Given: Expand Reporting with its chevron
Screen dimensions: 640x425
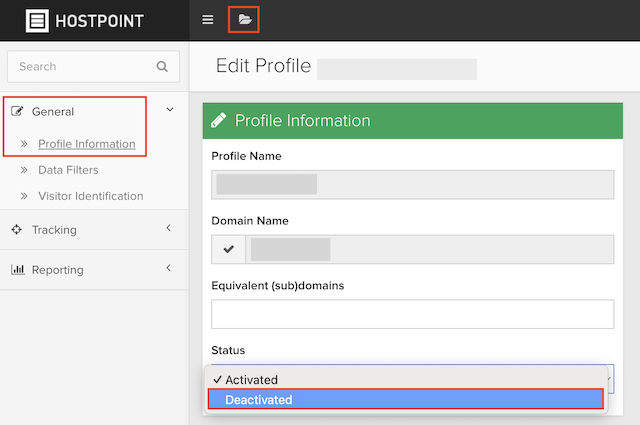Looking at the screenshot, I should click(169, 268).
